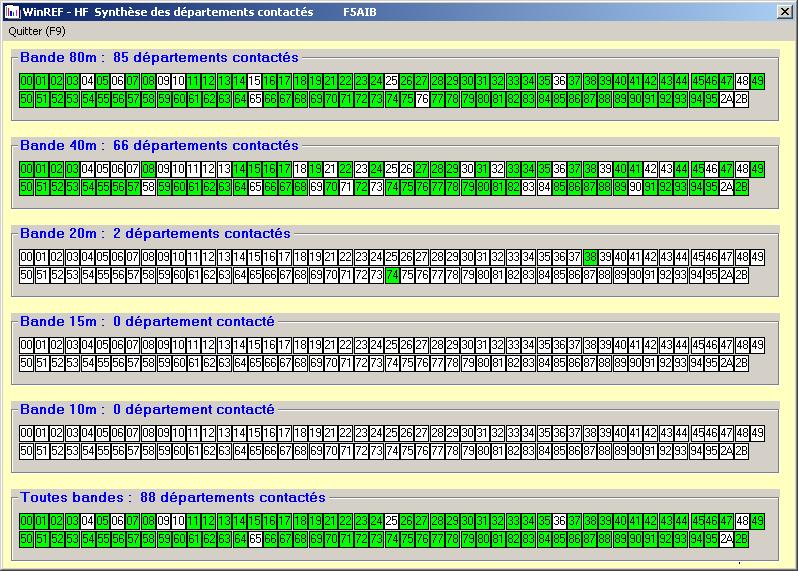Click the F5AIB callsign in title bar

(359, 12)
